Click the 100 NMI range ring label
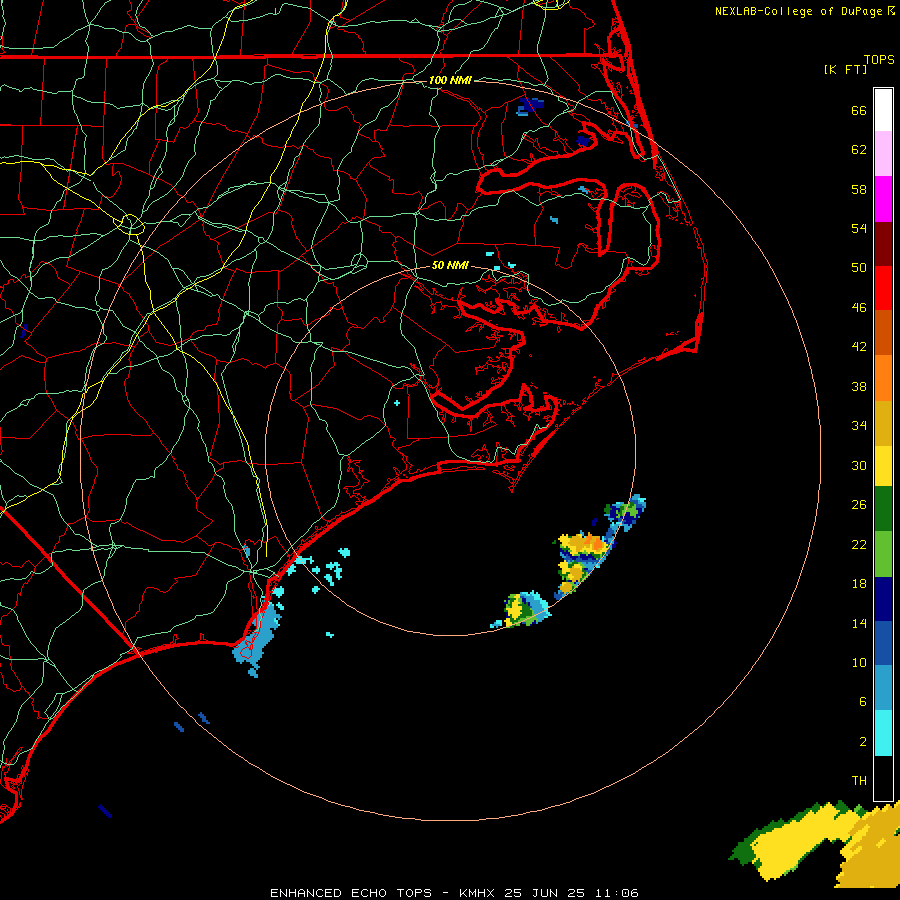The height and width of the screenshot is (900, 900). 450,80
